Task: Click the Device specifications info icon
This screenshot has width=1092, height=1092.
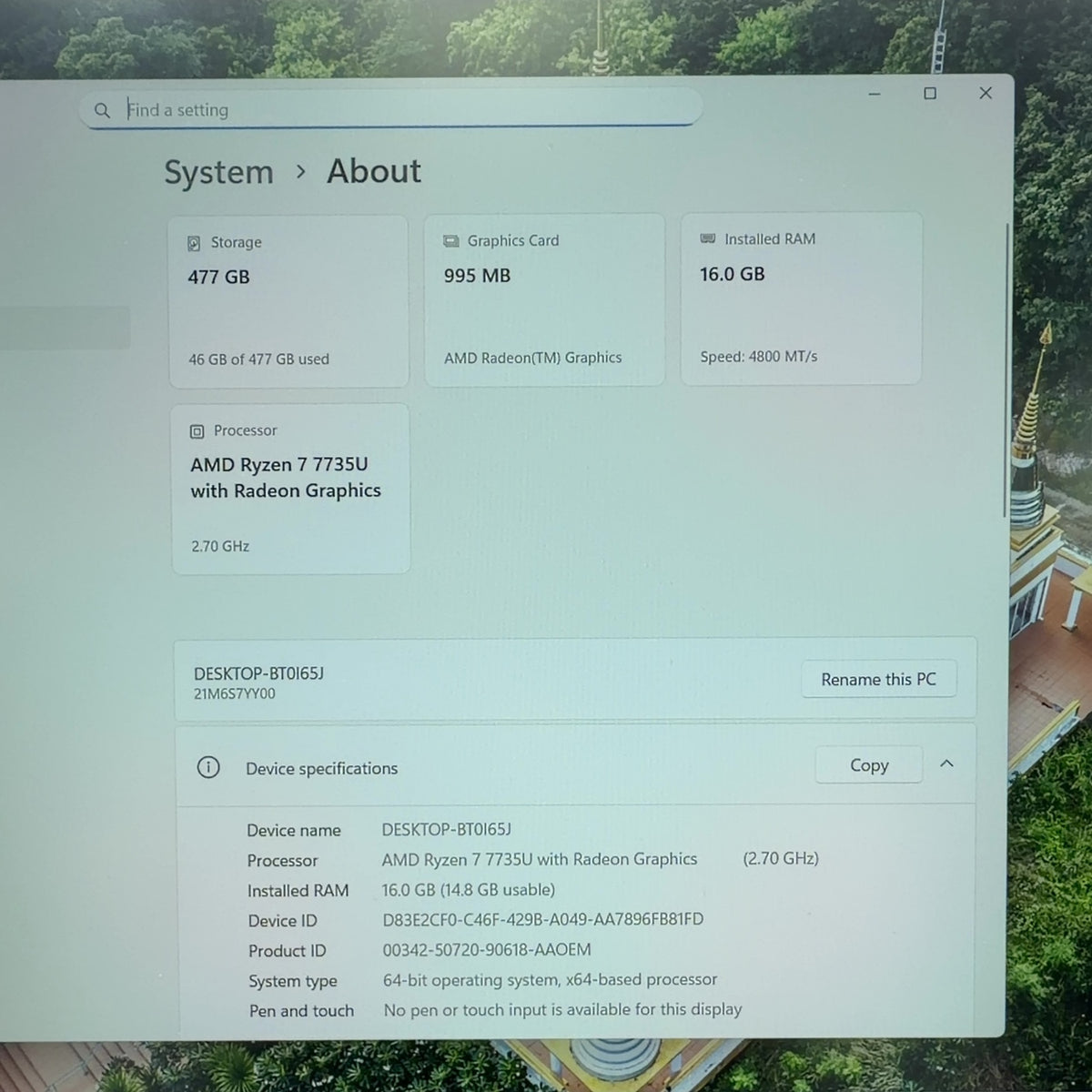Action: pos(208,767)
